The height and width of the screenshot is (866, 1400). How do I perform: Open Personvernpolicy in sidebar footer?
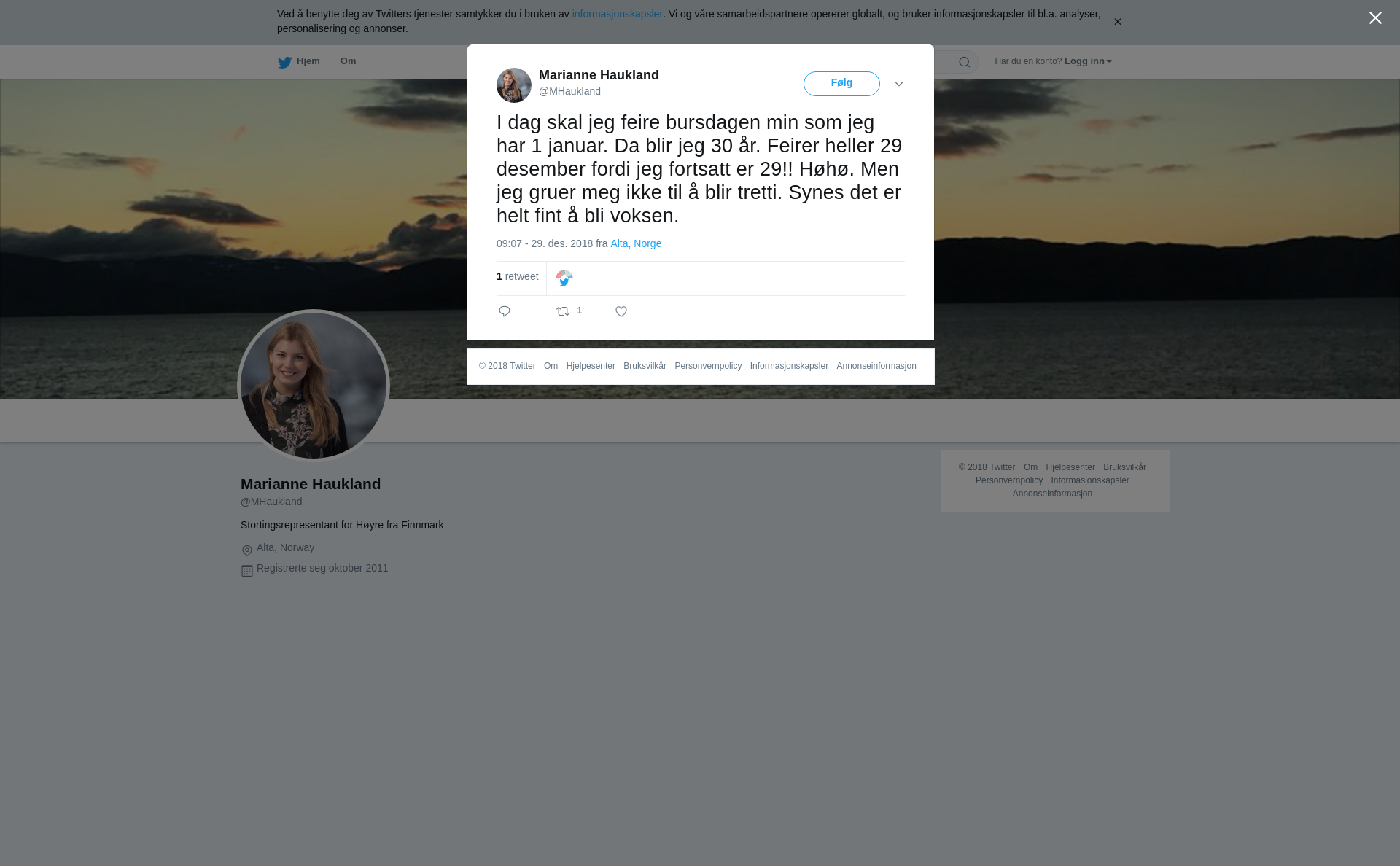(1009, 480)
